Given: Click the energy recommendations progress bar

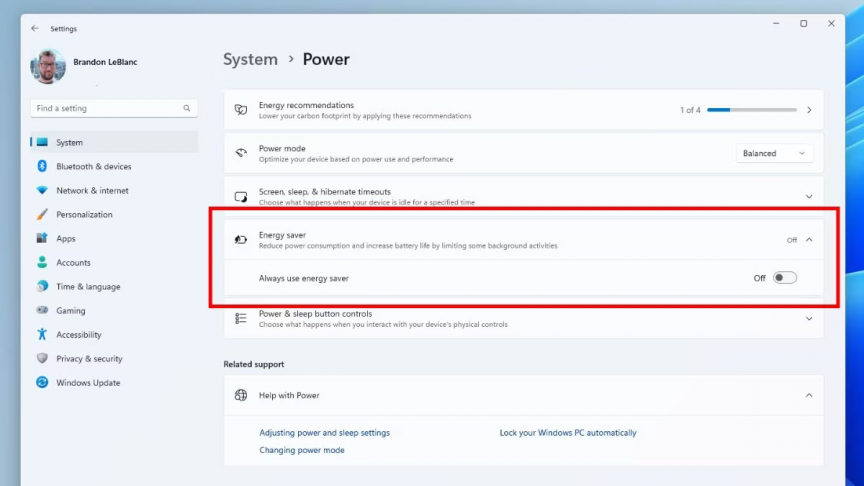Looking at the screenshot, I should [752, 110].
